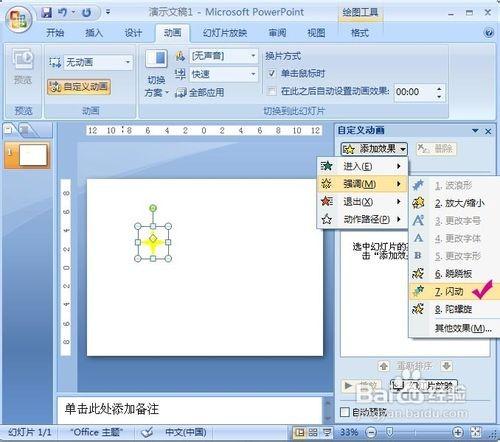Screen dimensions: 500x442
Task: Switch to the 插入 ribbon tab
Action: pos(94,33)
